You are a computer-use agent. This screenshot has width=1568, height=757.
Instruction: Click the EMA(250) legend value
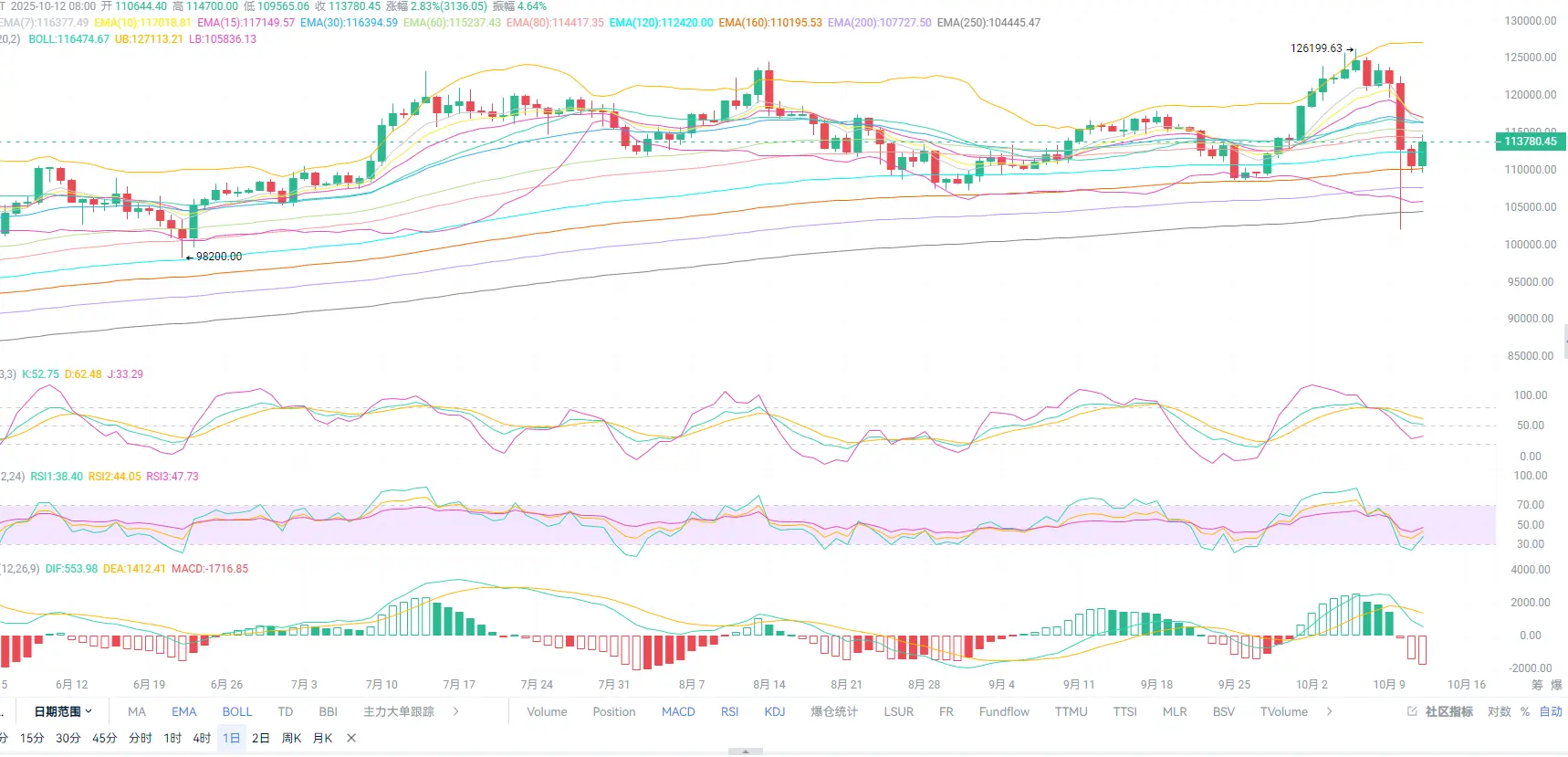988,23
